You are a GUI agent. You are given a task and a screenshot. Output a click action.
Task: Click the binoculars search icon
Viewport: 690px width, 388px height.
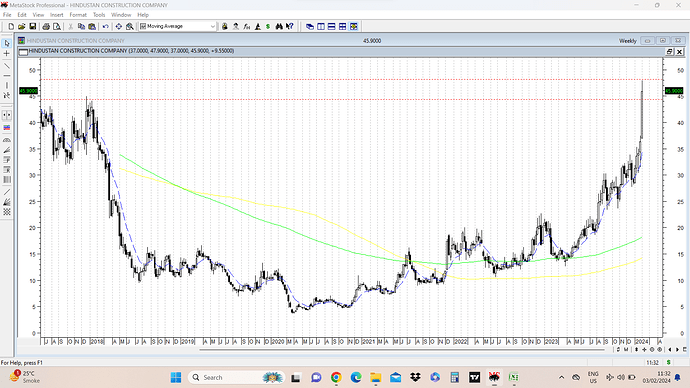tap(279, 26)
